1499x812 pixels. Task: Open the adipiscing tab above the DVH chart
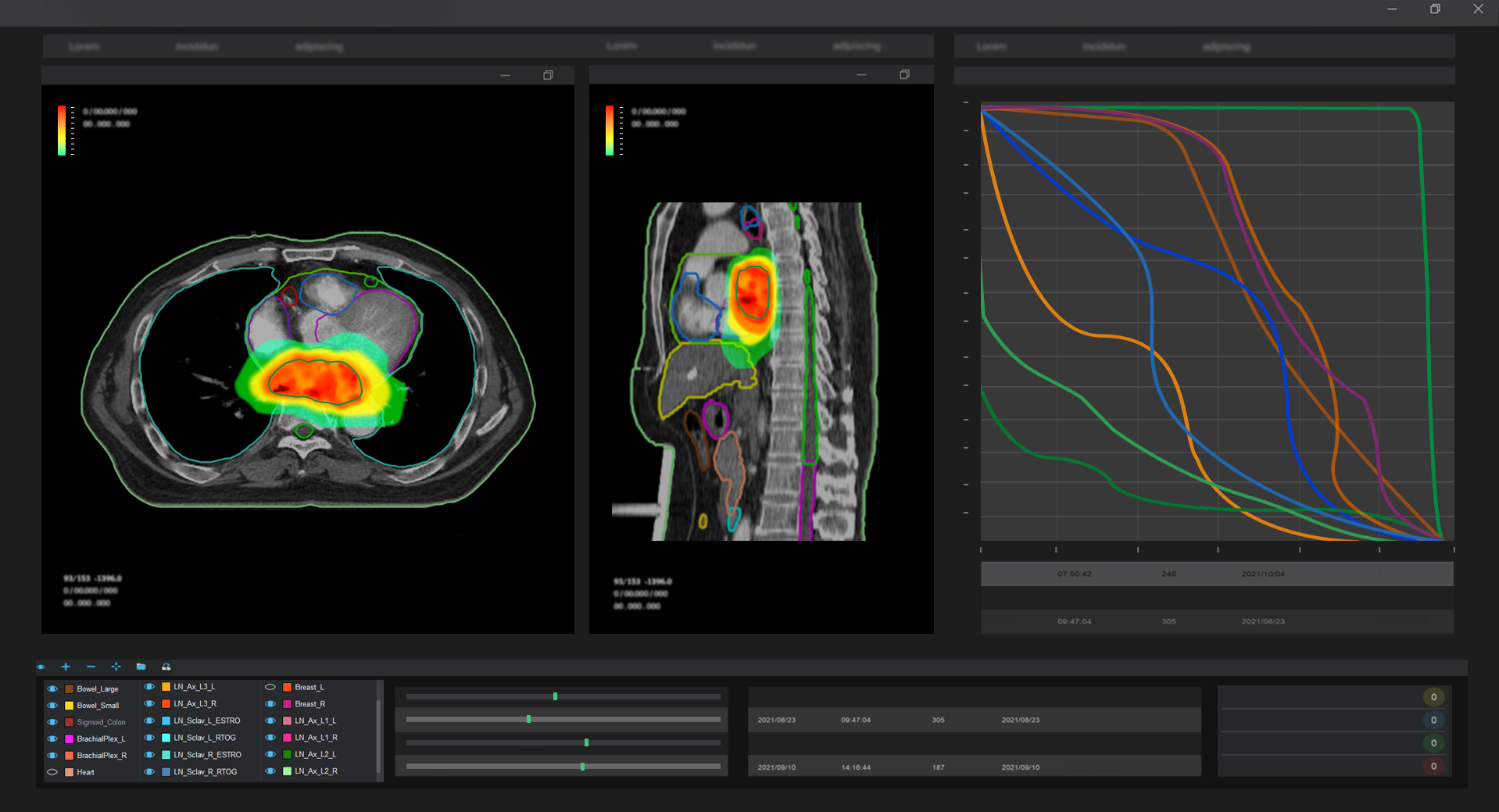[x=1225, y=47]
